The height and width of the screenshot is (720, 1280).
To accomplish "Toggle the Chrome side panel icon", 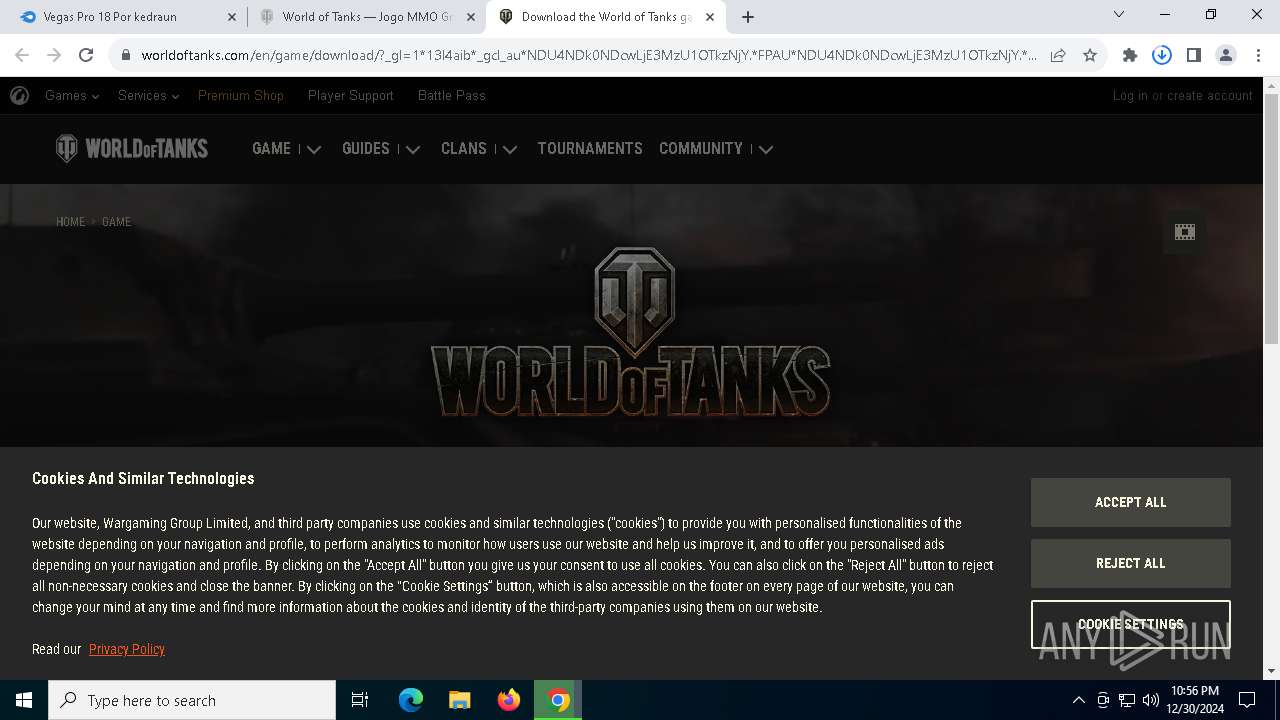I will (x=1194, y=55).
